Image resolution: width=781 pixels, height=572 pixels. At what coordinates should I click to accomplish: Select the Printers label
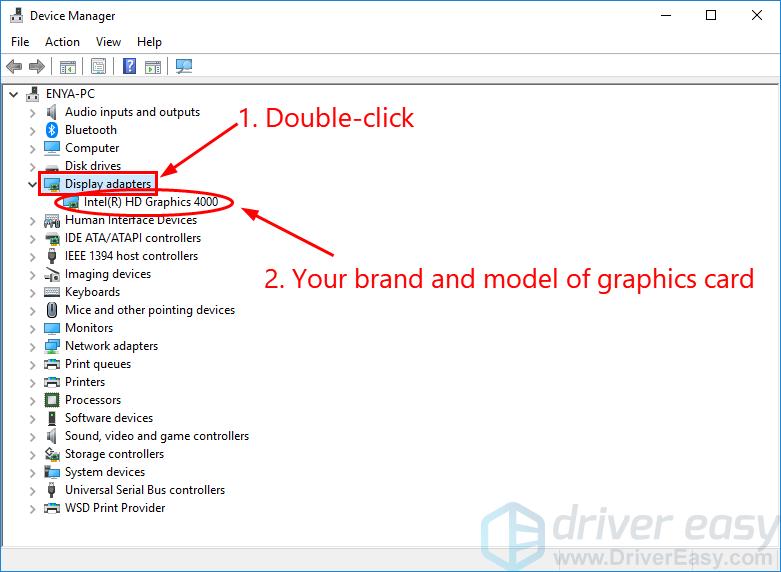pos(85,382)
